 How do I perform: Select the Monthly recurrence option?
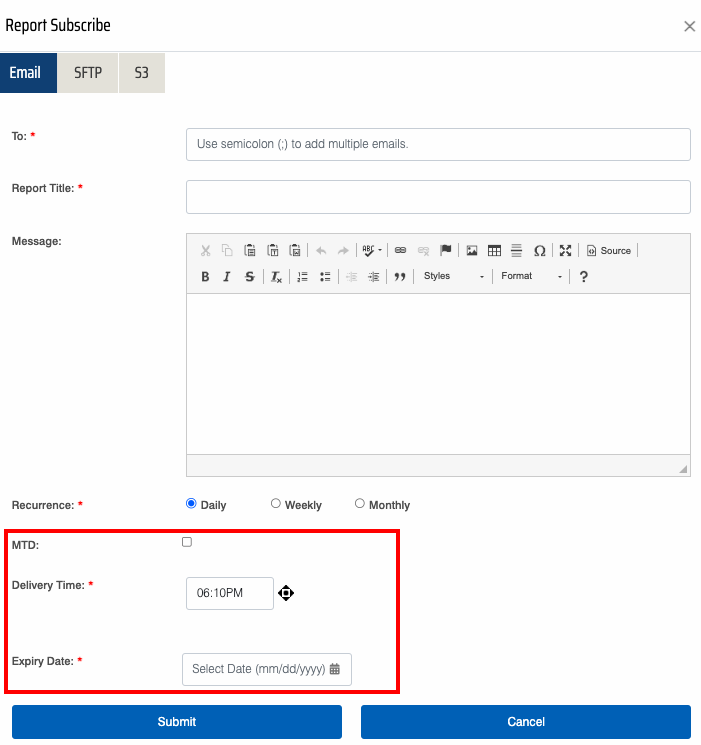[360, 504]
